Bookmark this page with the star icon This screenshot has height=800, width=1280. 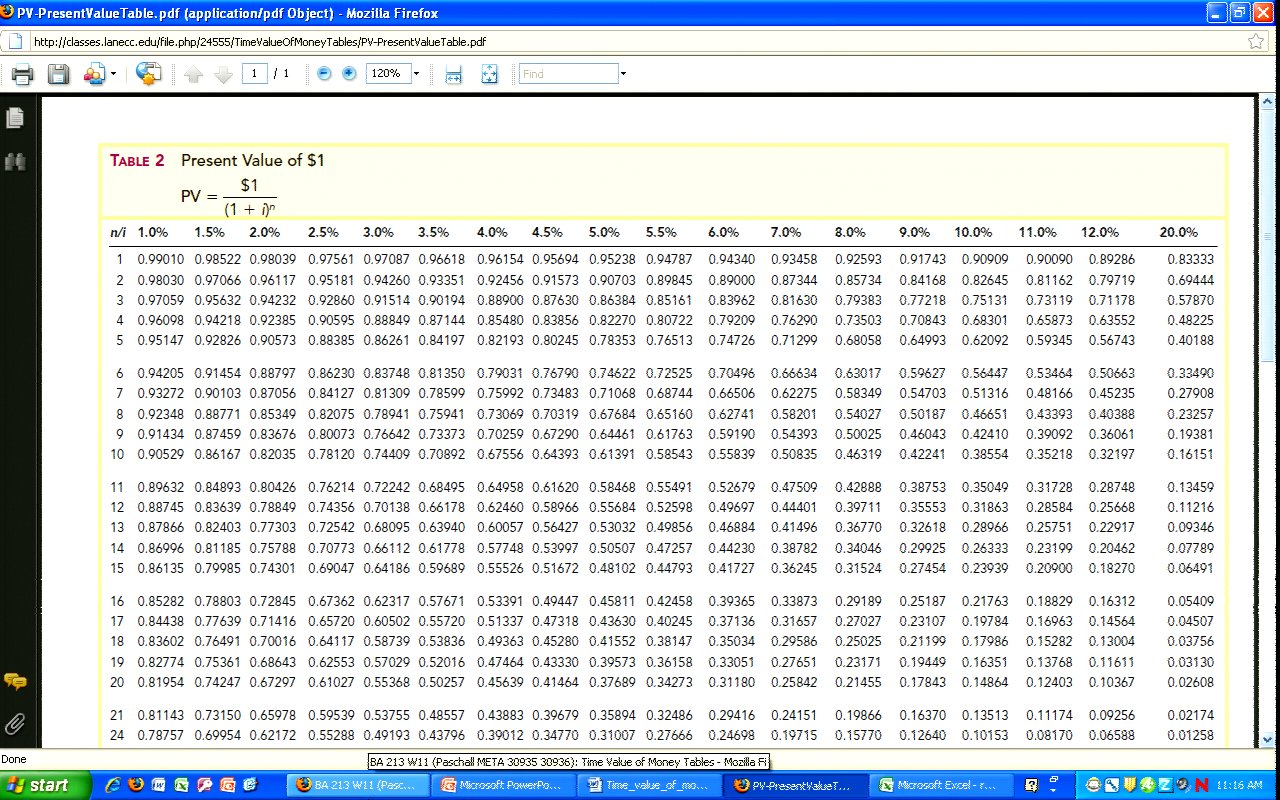[x=1256, y=42]
